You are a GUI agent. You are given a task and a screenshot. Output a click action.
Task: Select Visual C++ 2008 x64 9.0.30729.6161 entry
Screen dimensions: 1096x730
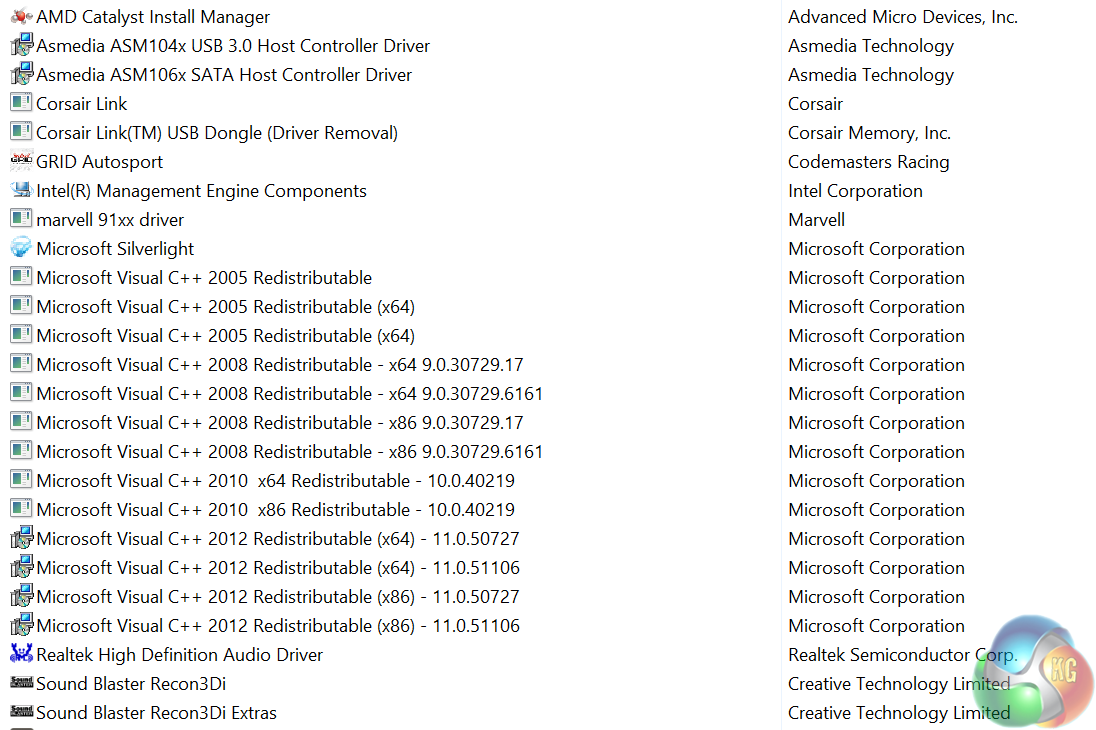[290, 394]
